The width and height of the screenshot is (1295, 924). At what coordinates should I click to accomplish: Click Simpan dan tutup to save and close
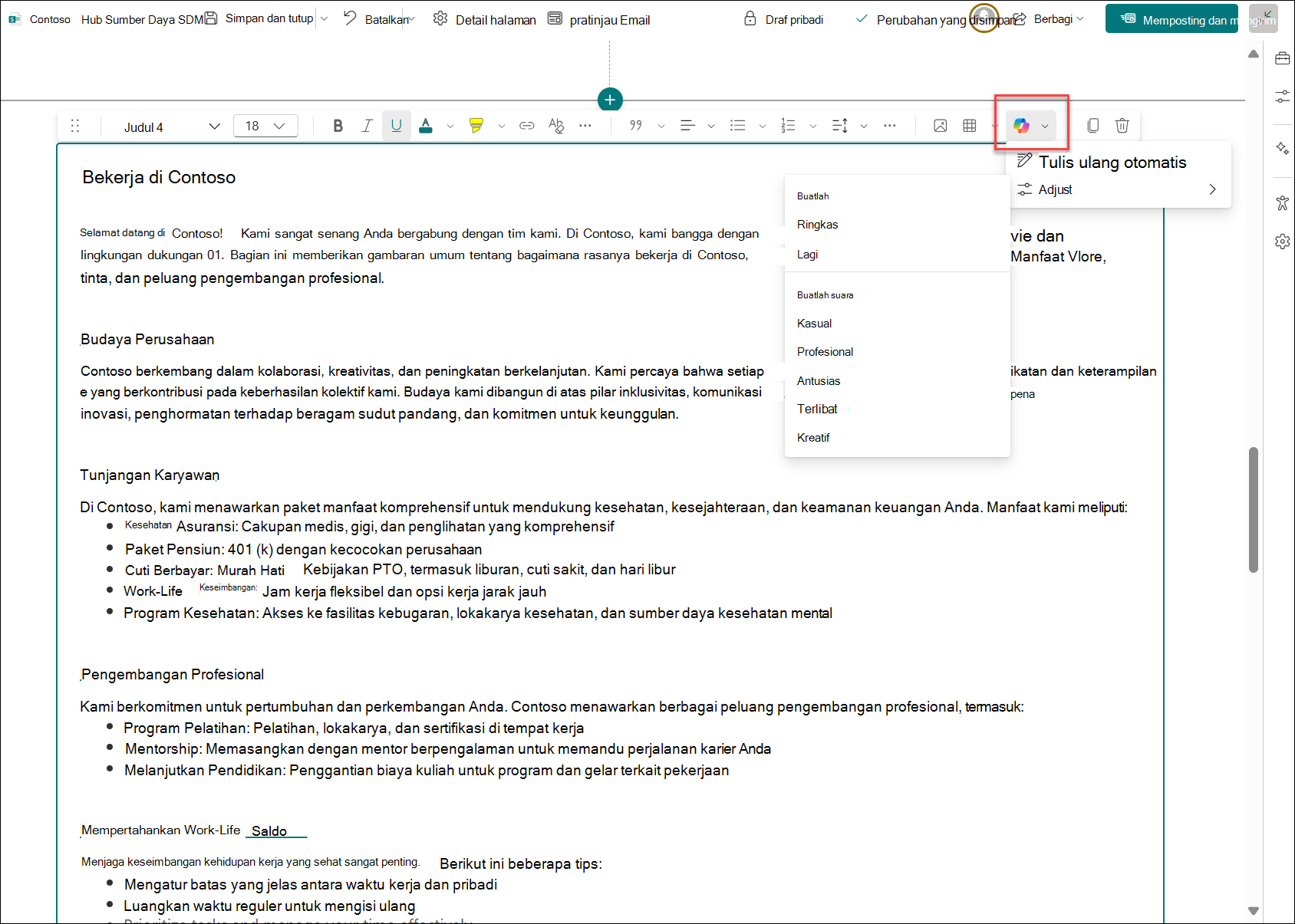(259, 18)
